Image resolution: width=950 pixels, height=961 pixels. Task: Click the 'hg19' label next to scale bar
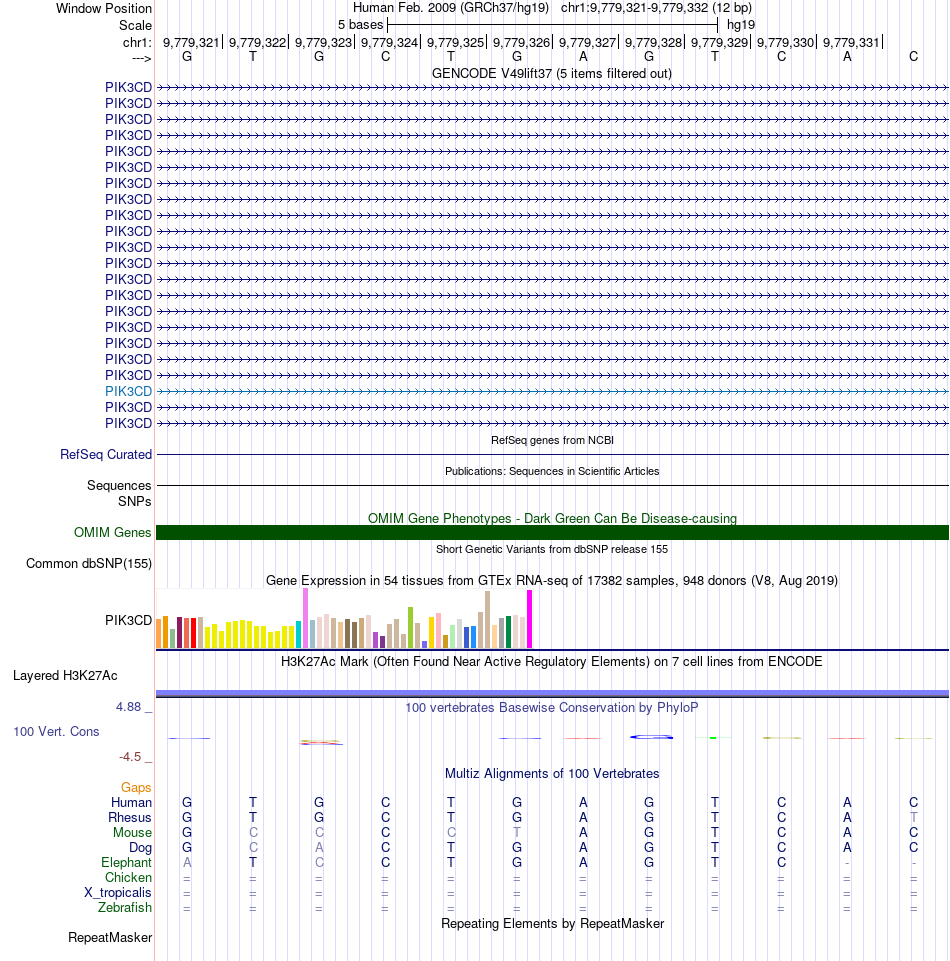(x=740, y=25)
